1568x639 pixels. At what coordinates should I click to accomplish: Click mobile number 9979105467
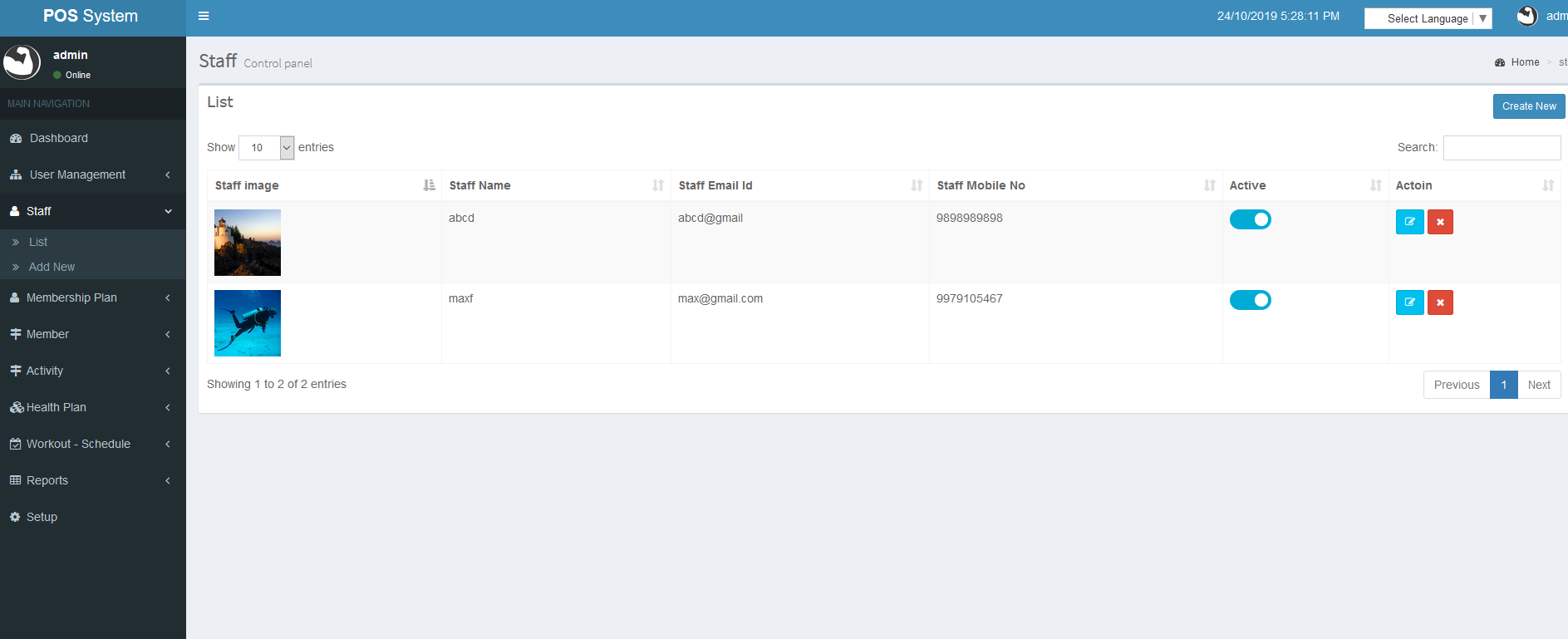970,298
